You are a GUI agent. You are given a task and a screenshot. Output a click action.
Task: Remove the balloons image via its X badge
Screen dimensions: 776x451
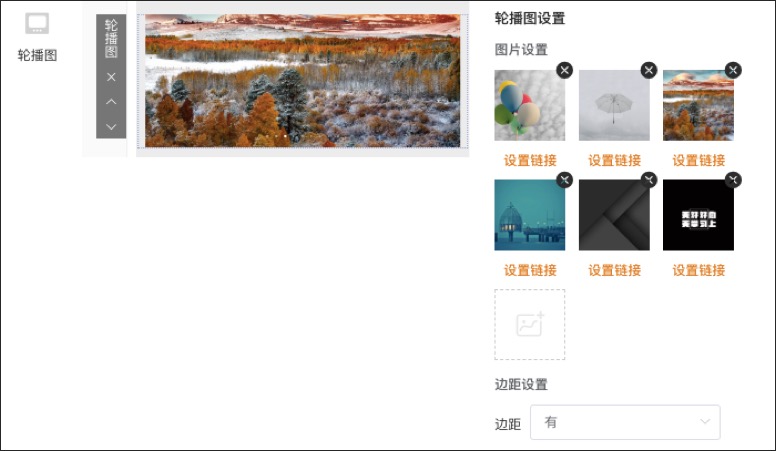coord(564,70)
